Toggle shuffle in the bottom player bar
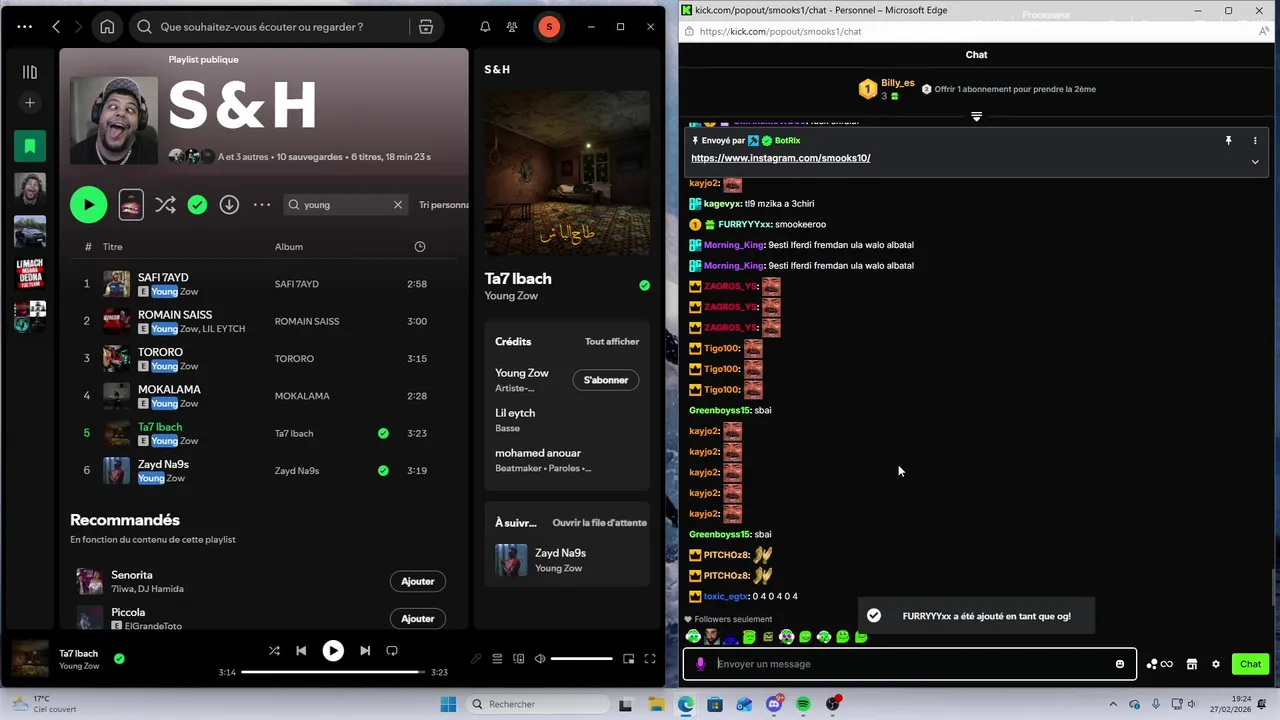Screen dimensions: 1280x720 tap(274, 650)
